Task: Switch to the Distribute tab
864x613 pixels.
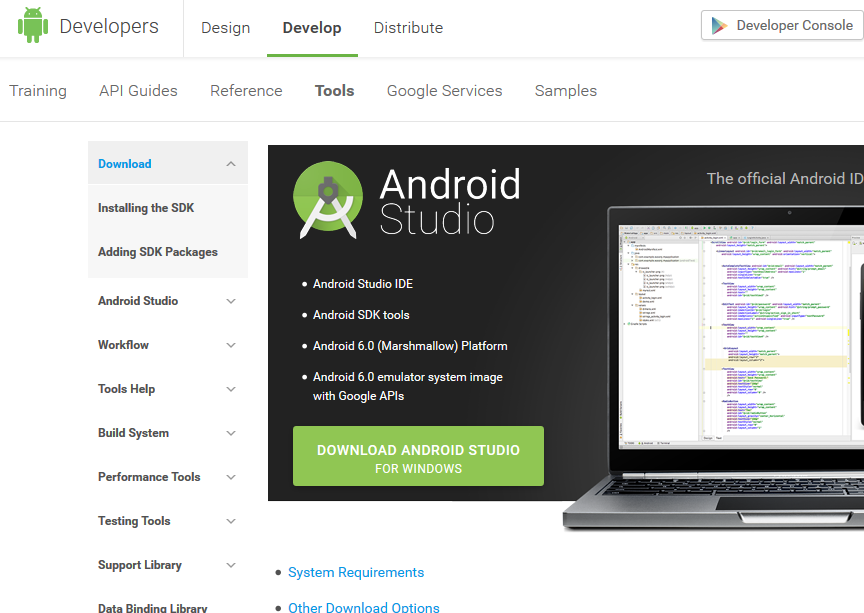Action: pos(408,28)
